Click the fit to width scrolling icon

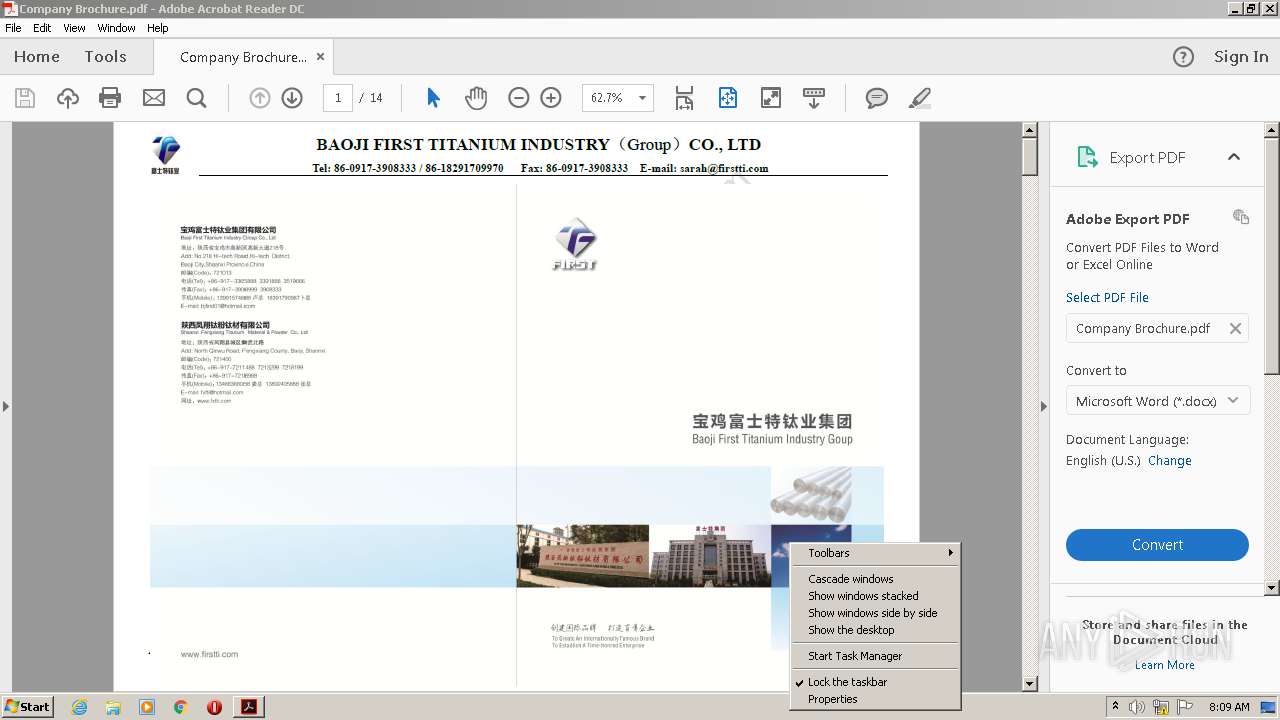[684, 98]
